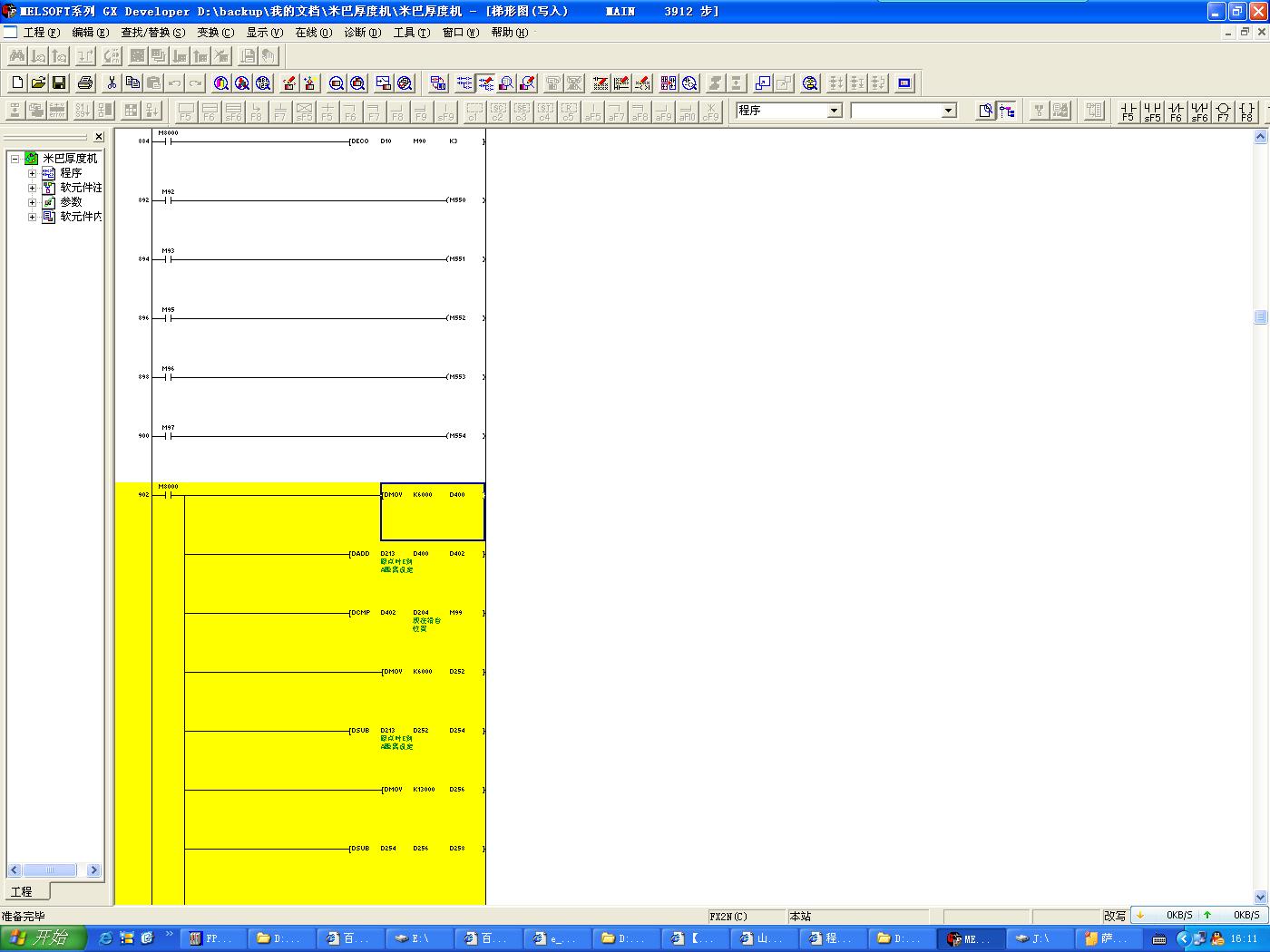1270x952 pixels.
Task: Expand the 参数 tree node
Action: point(33,202)
